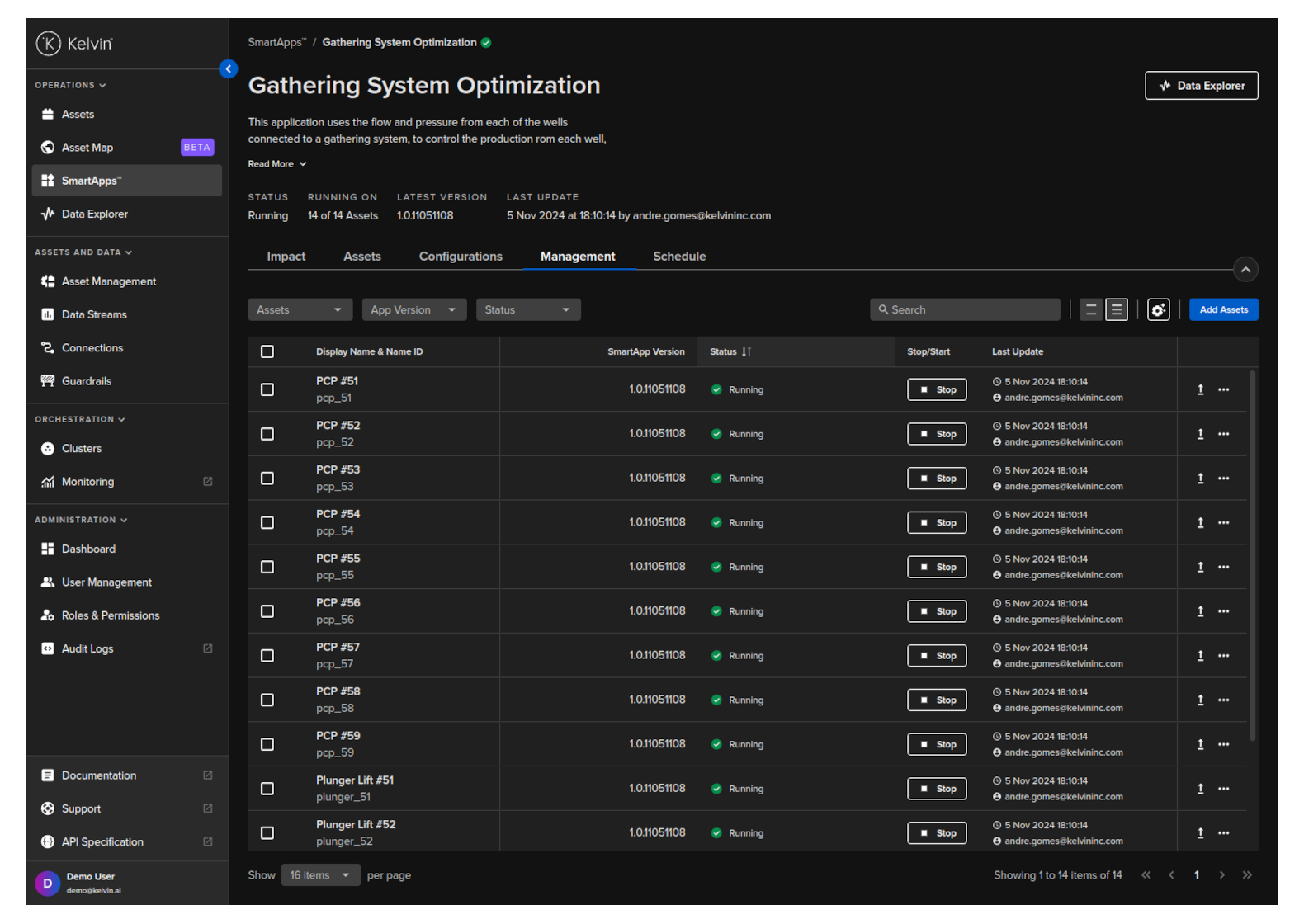This screenshot has height=924, width=1304.
Task: Click the Search input field
Action: click(966, 310)
